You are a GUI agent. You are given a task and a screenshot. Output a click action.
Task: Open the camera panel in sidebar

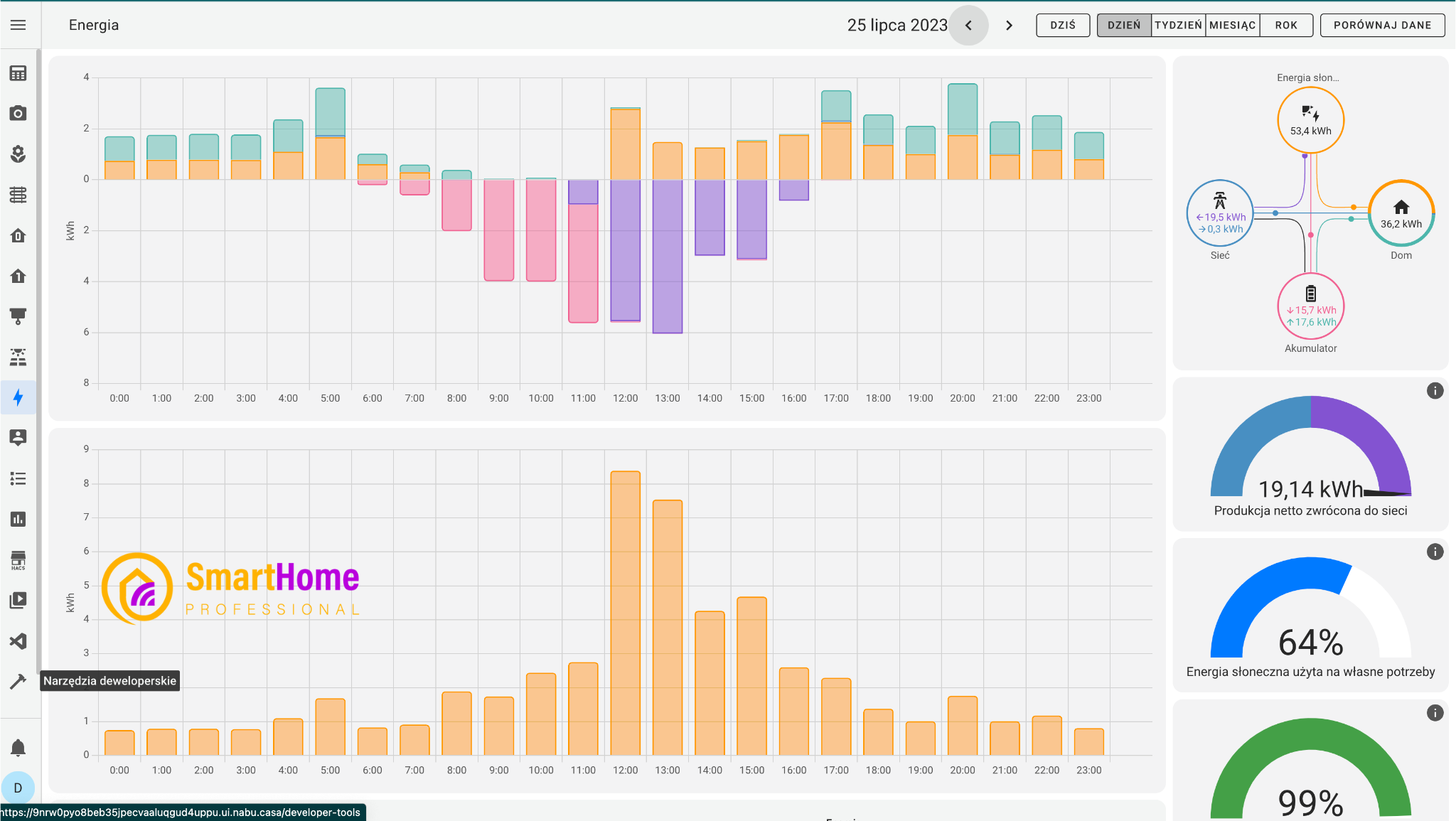[18, 114]
